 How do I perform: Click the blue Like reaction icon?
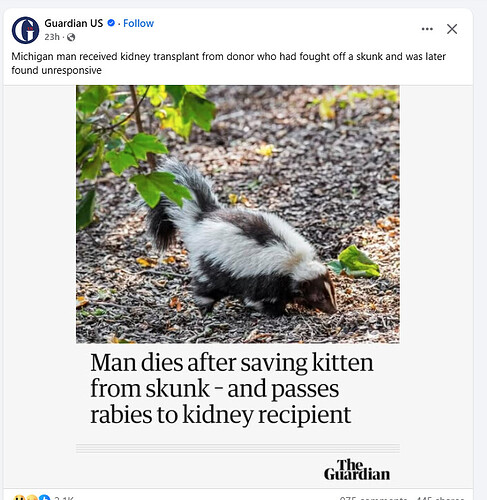coord(44,498)
